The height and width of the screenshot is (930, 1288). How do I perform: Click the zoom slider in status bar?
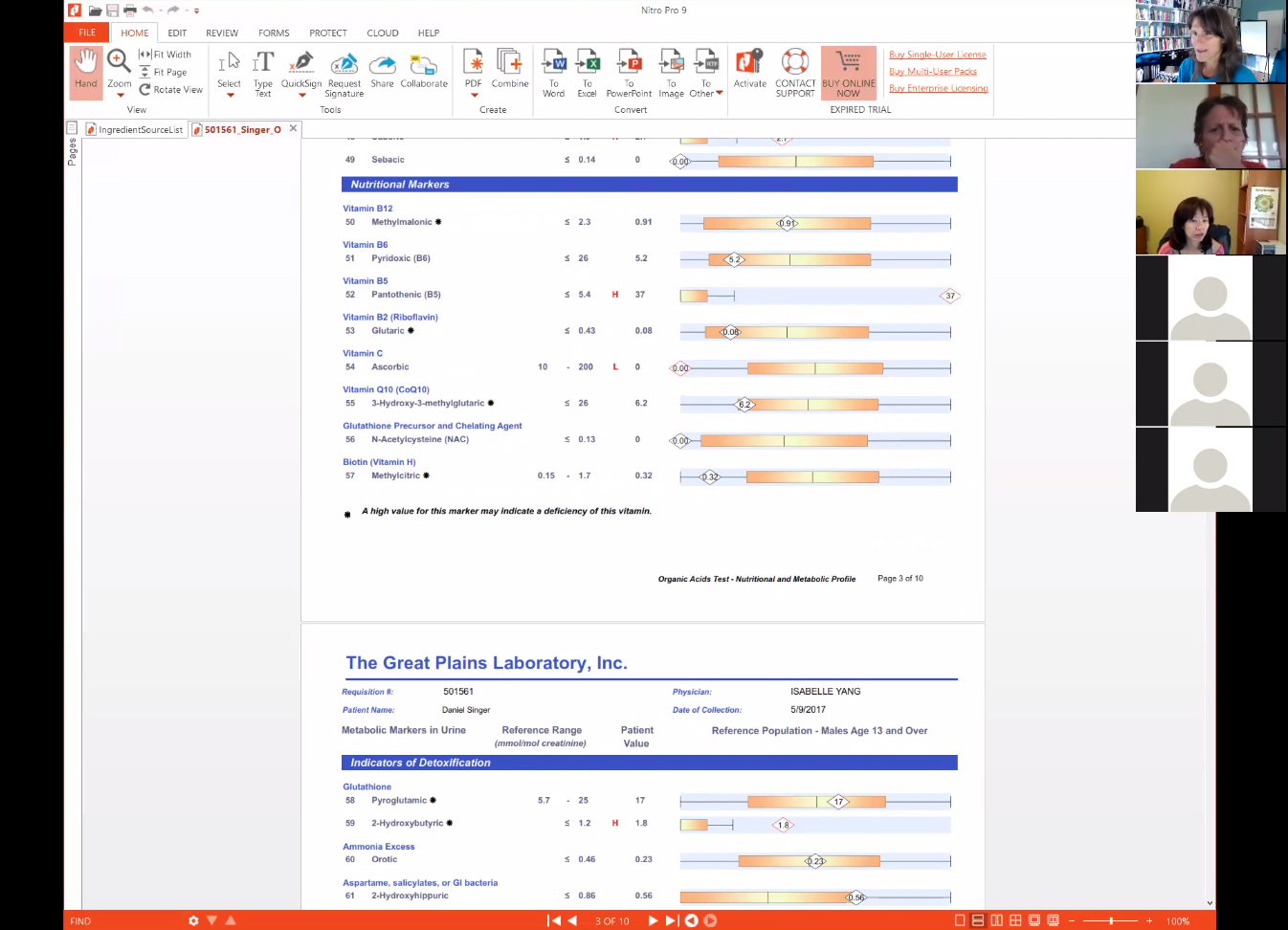1110,920
